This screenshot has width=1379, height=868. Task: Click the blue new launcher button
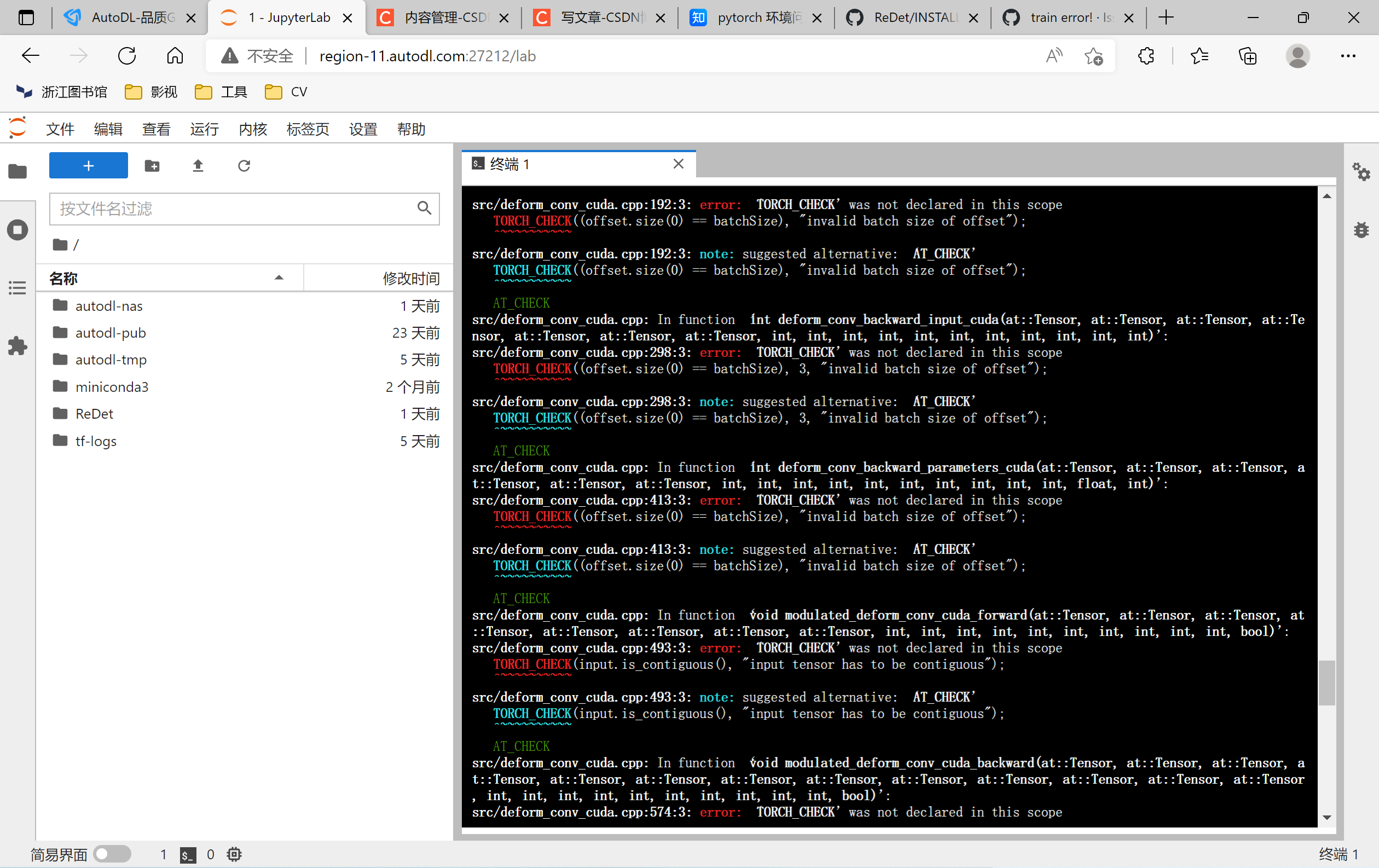pos(88,165)
